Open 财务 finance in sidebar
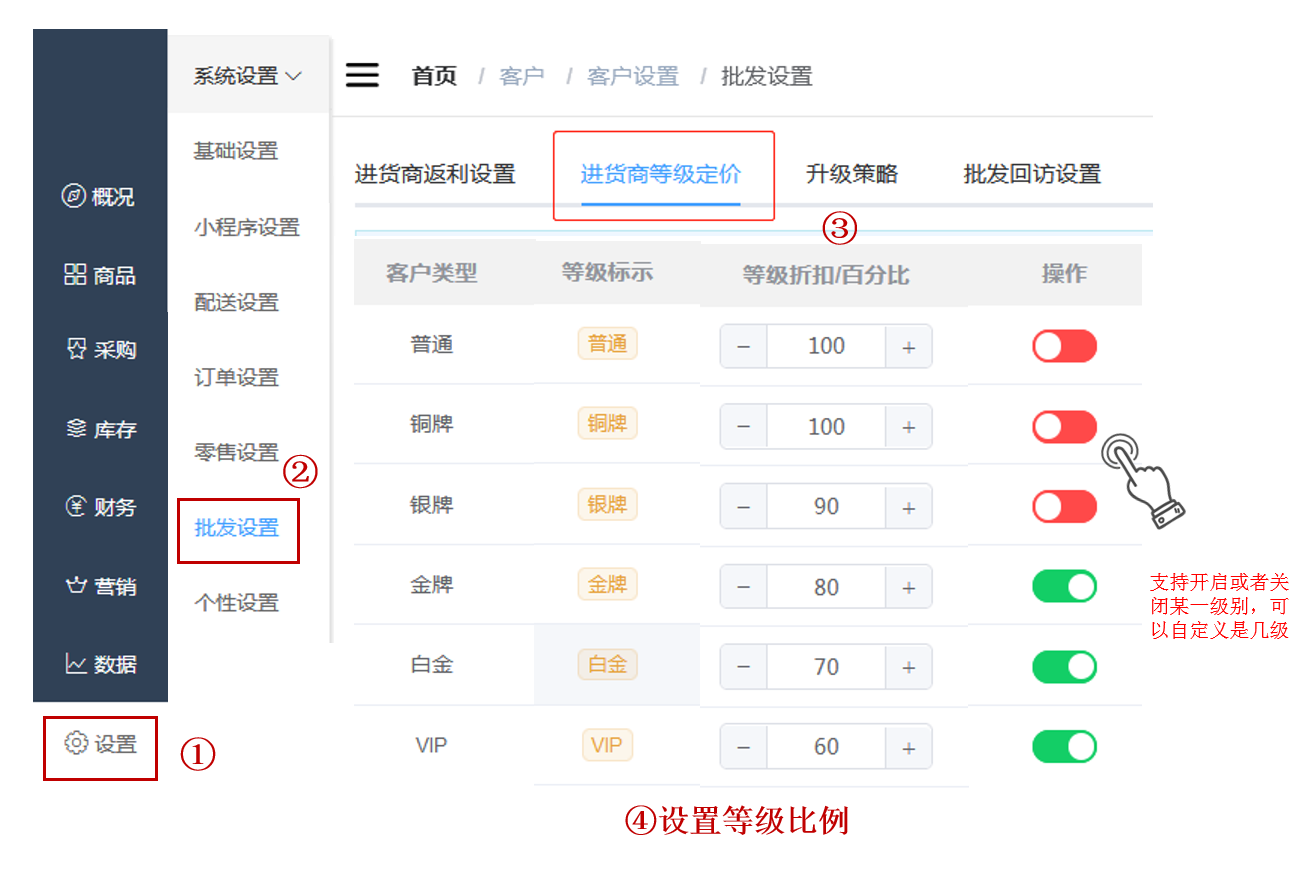The image size is (1303, 869). (99, 507)
